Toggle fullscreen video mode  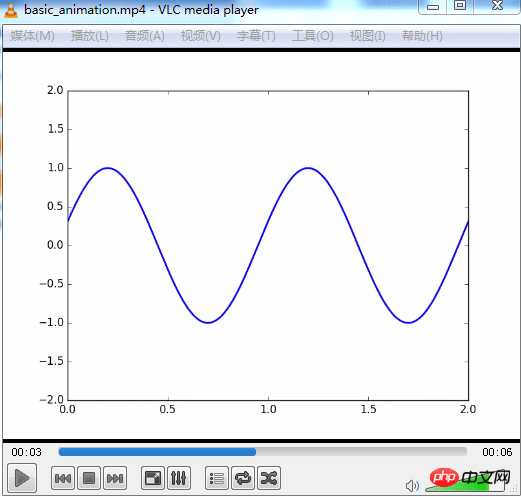153,478
